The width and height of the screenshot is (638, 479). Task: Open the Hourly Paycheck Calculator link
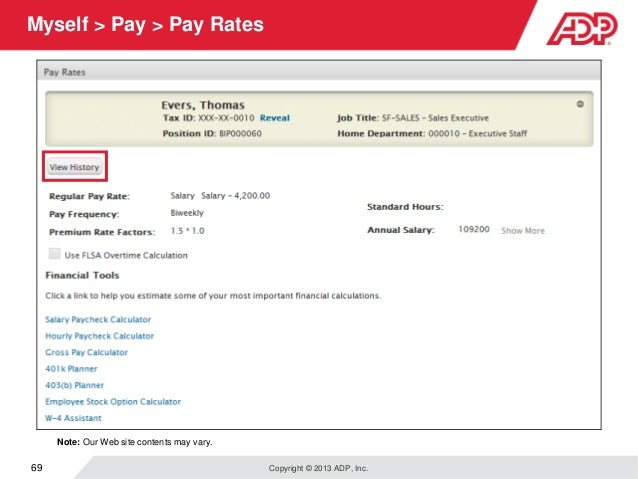click(x=100, y=336)
